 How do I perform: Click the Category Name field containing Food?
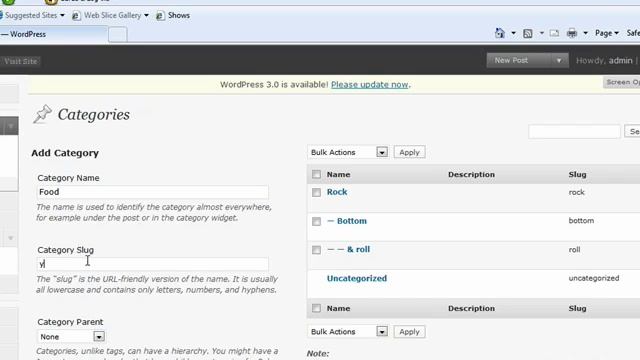click(153, 192)
